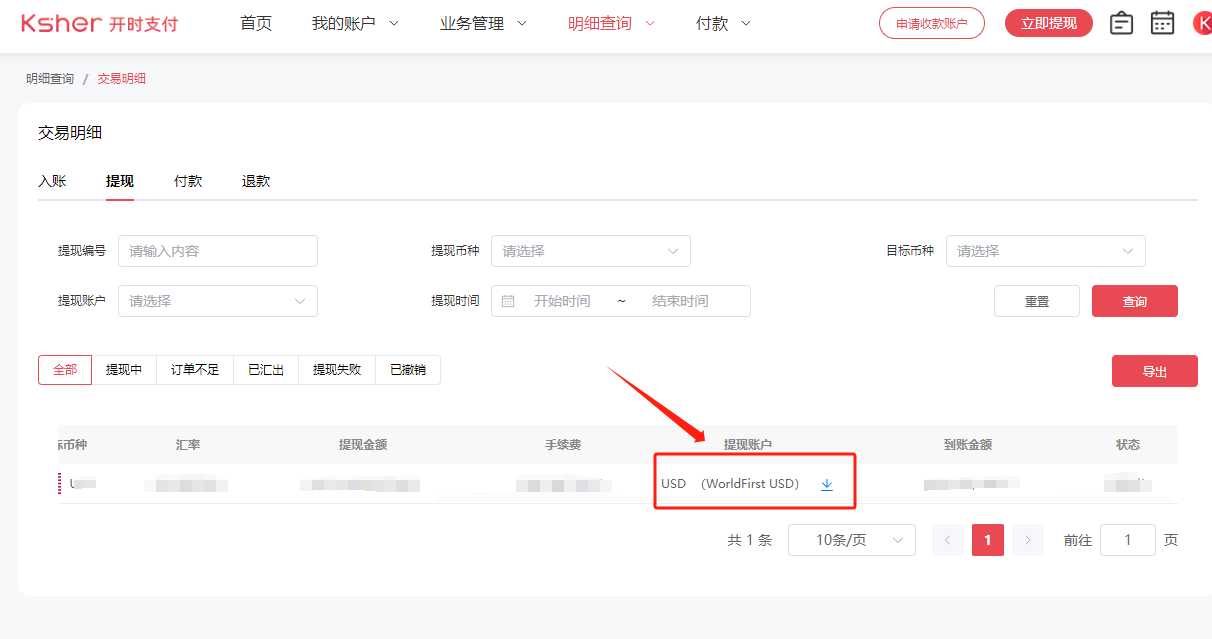Screen dimensions: 1212x639
Task: Click the download arrow beside WorldFirst USD
Action: (x=827, y=484)
